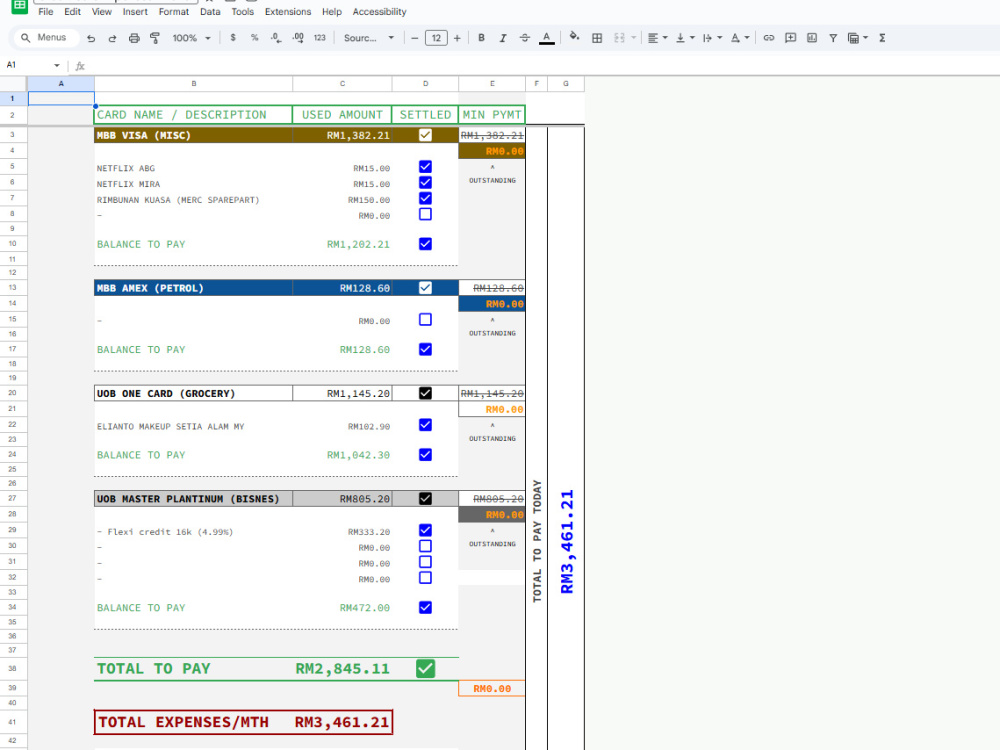Search the Menus box
This screenshot has width=1000, height=750.
point(47,38)
